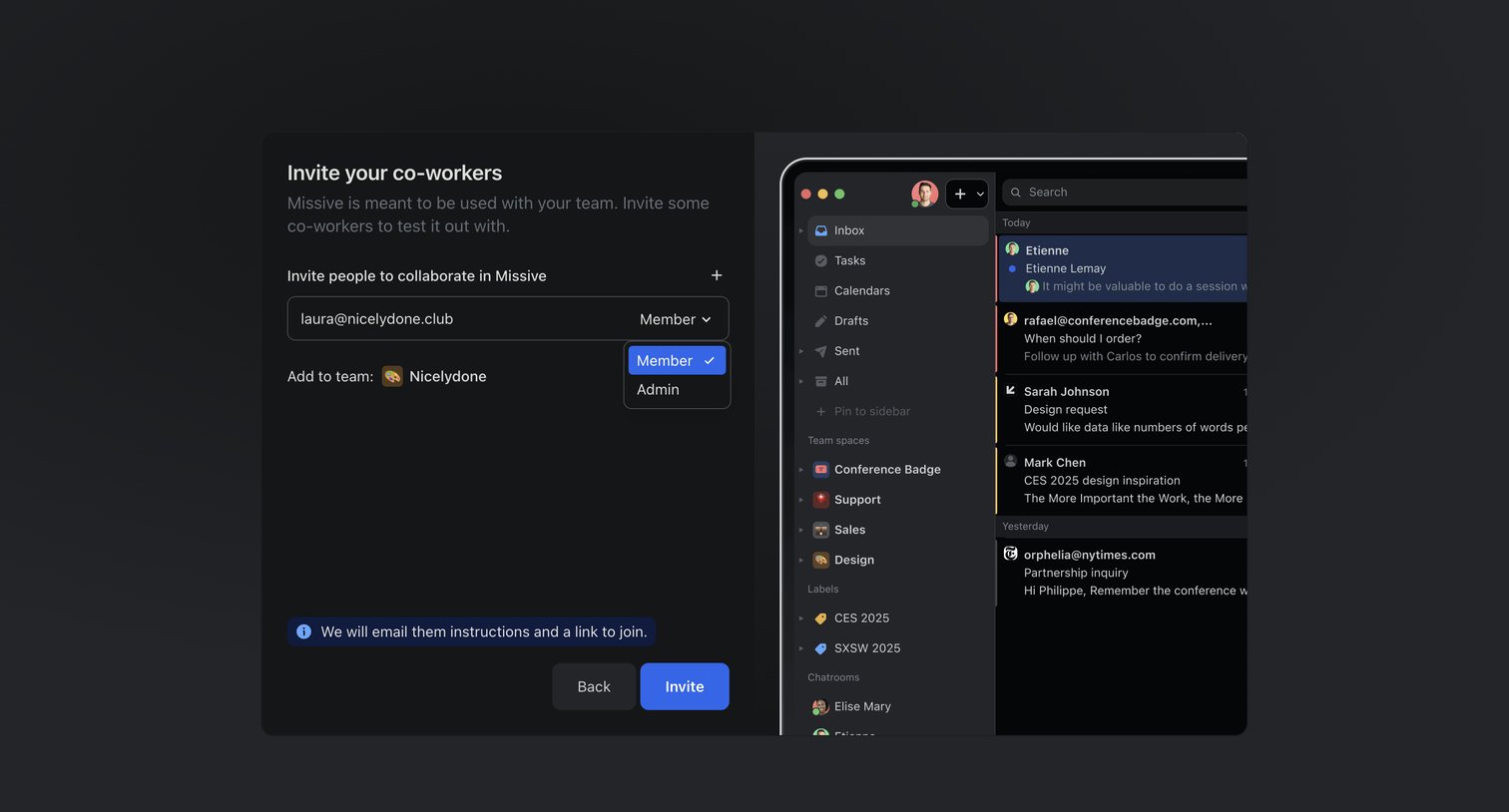Image resolution: width=1509 pixels, height=812 pixels.
Task: Click the rafael sender avatar
Action: (x=1010, y=319)
